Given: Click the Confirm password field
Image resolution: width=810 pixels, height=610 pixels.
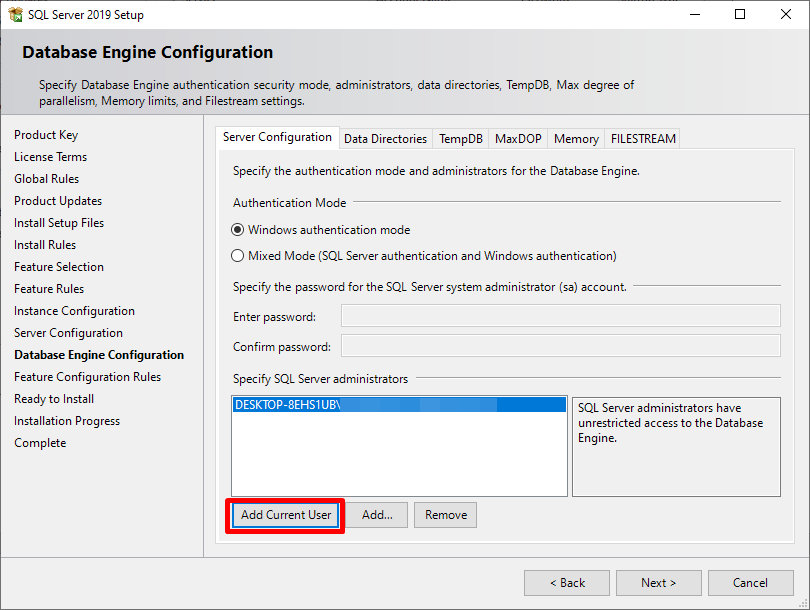Looking at the screenshot, I should pos(560,347).
